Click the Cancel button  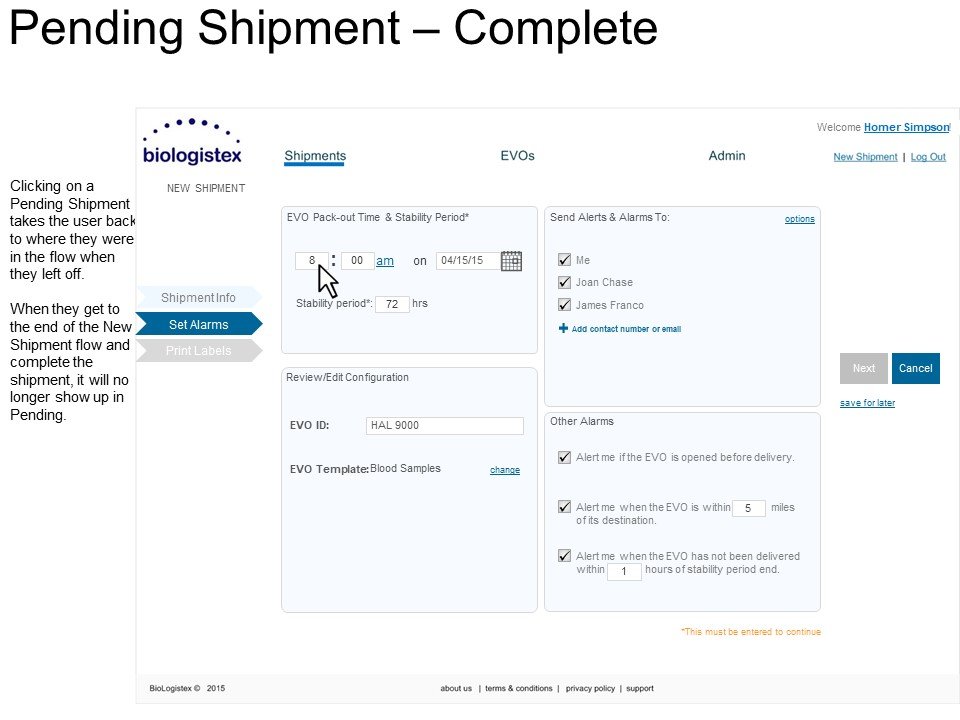(915, 369)
